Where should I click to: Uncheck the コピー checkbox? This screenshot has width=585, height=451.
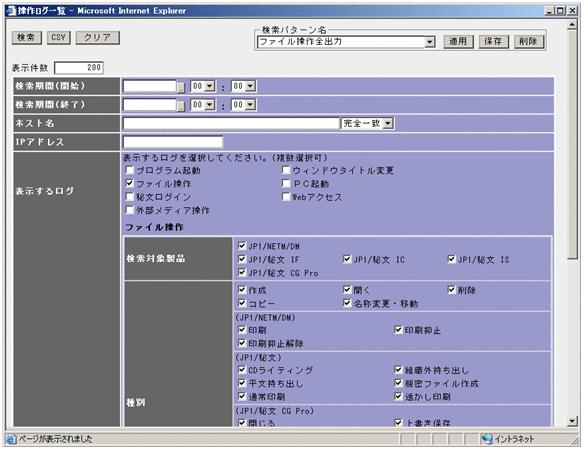pyautogui.click(x=242, y=303)
